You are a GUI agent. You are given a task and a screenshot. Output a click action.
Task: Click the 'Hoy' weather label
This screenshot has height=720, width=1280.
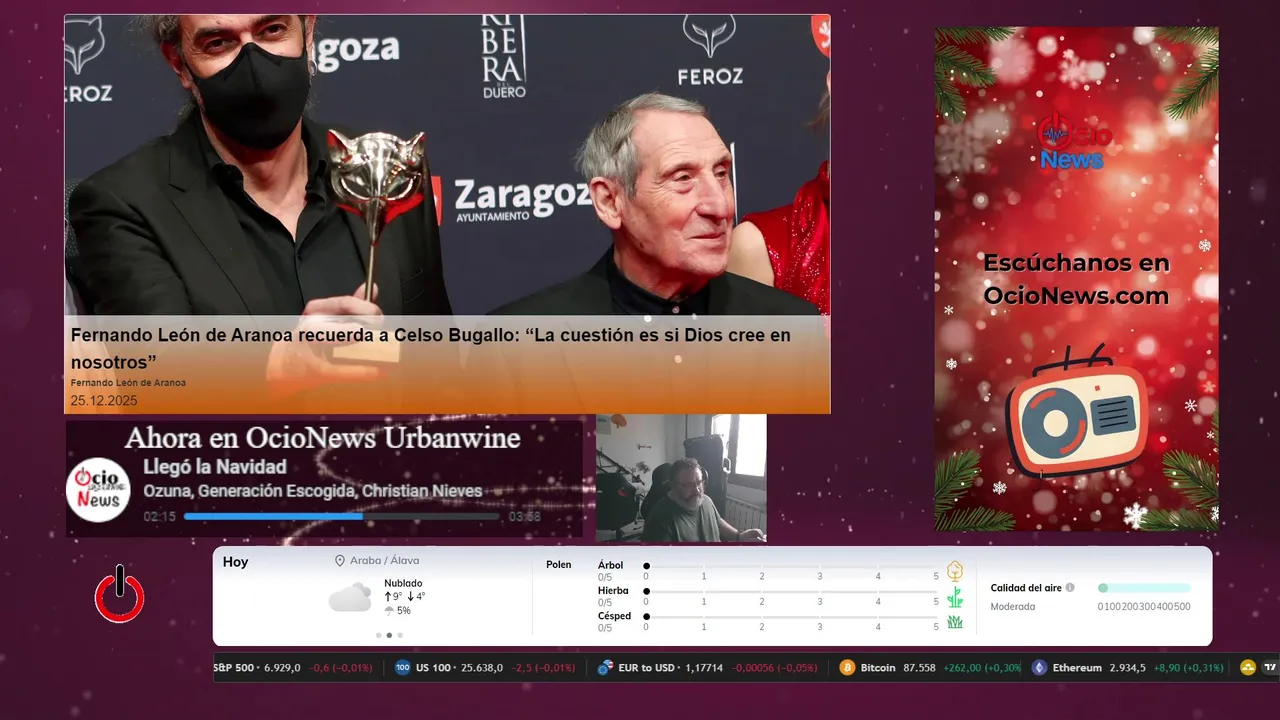(236, 562)
